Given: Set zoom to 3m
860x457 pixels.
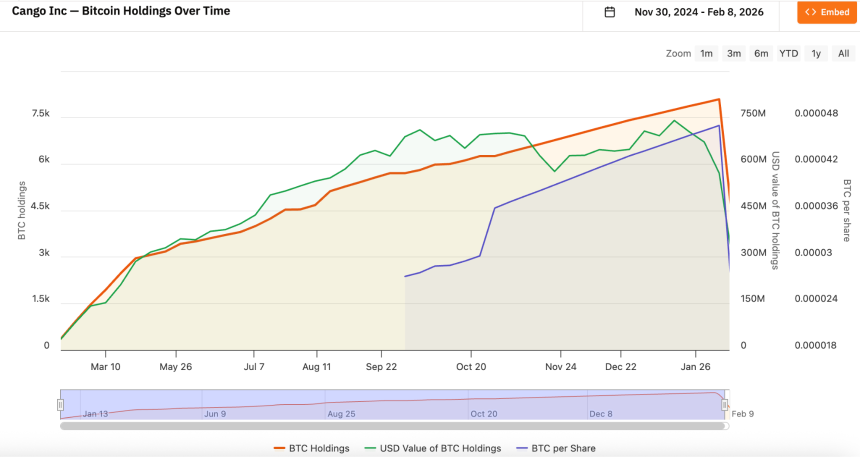Looking at the screenshot, I should tap(734, 53).
